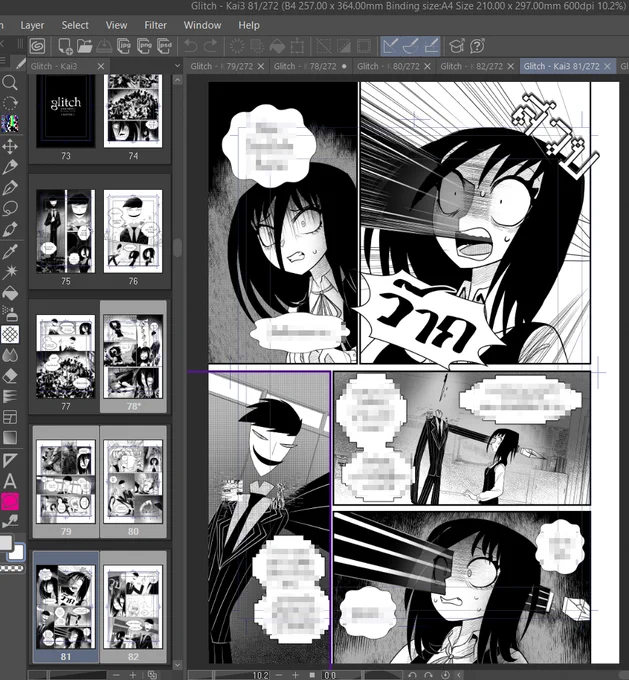Click the page manager scroll down arrow

[x=177, y=664]
